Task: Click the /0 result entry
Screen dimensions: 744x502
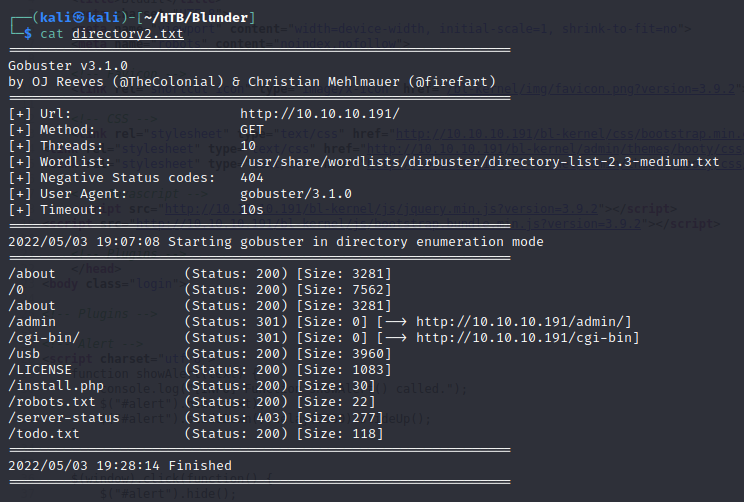Action: point(16,289)
